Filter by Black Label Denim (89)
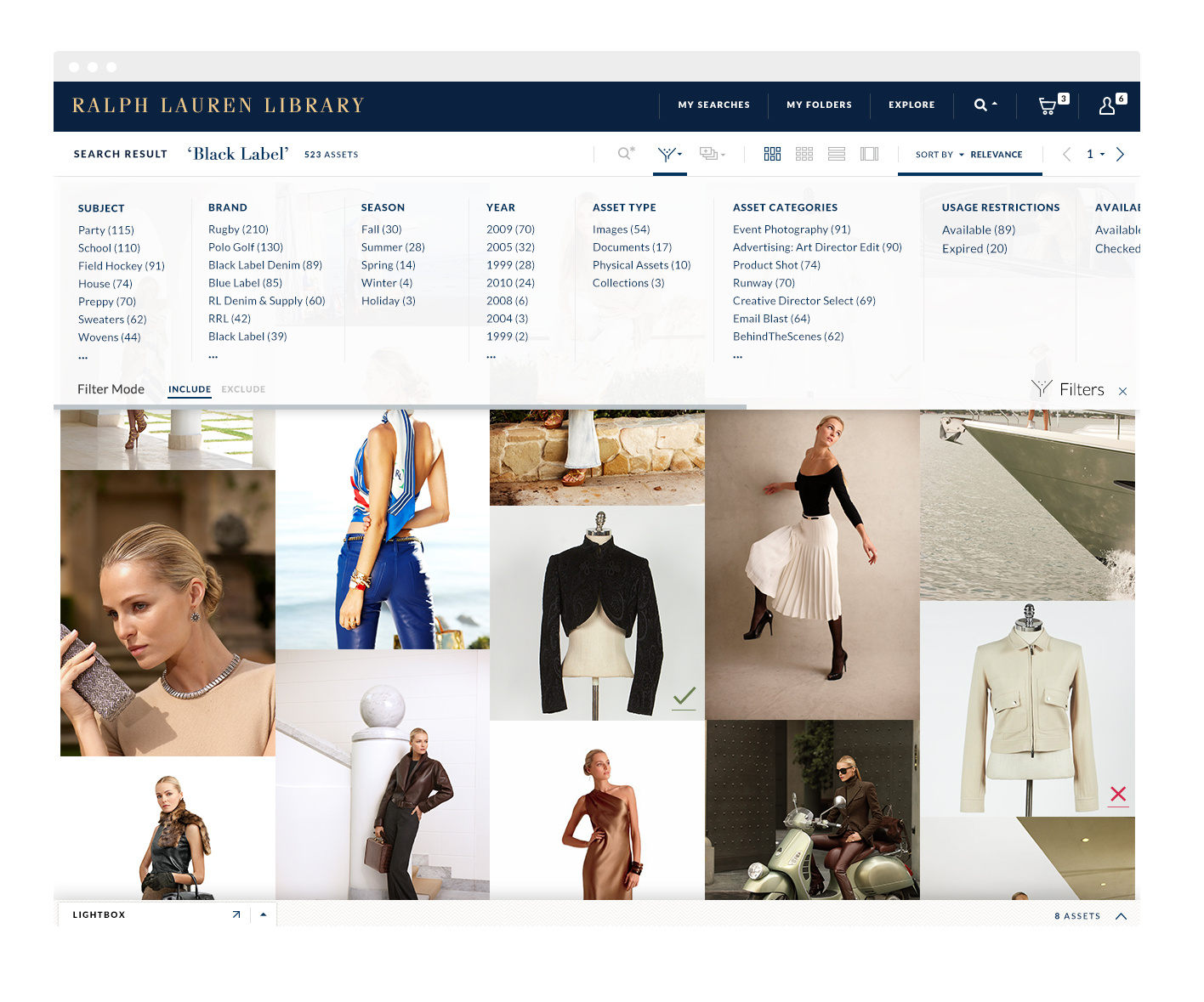 click(x=265, y=265)
